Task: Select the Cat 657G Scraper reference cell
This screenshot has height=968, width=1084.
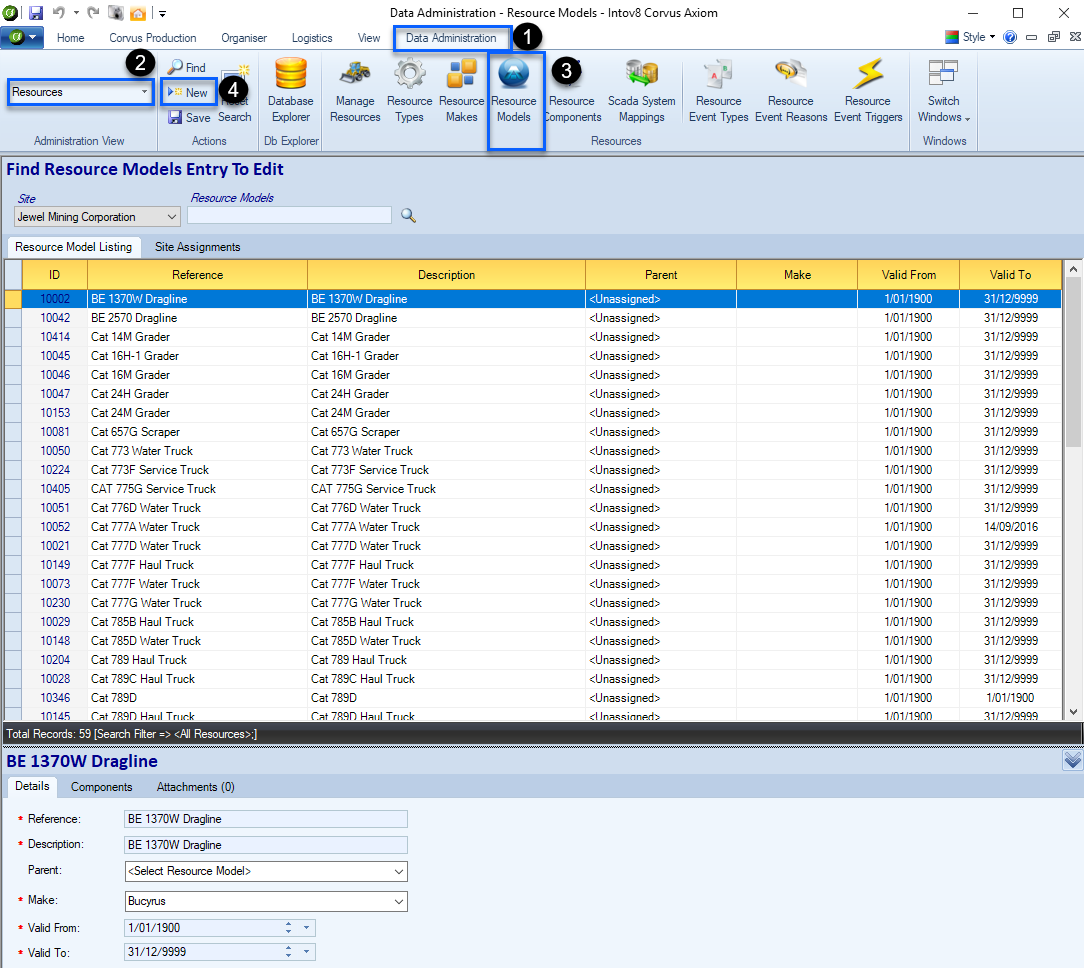Action: point(198,432)
